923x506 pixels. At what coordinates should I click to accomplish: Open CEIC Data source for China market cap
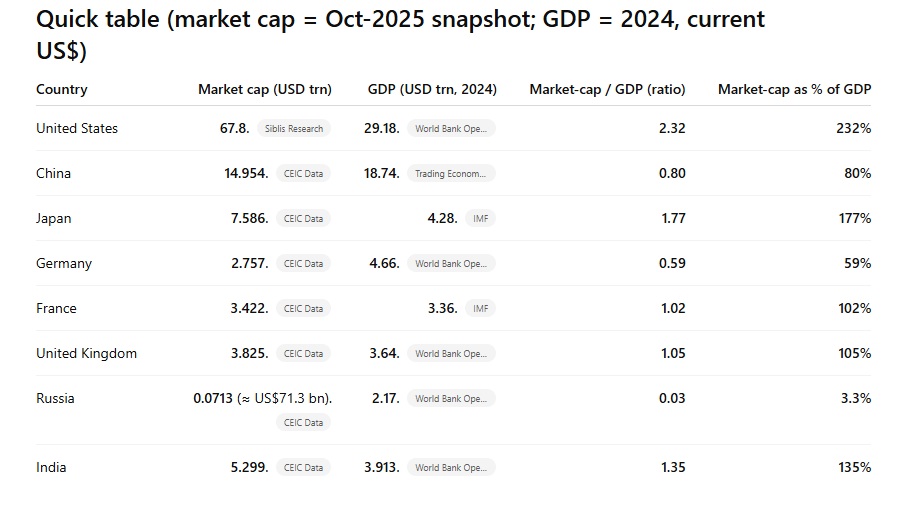coord(303,174)
